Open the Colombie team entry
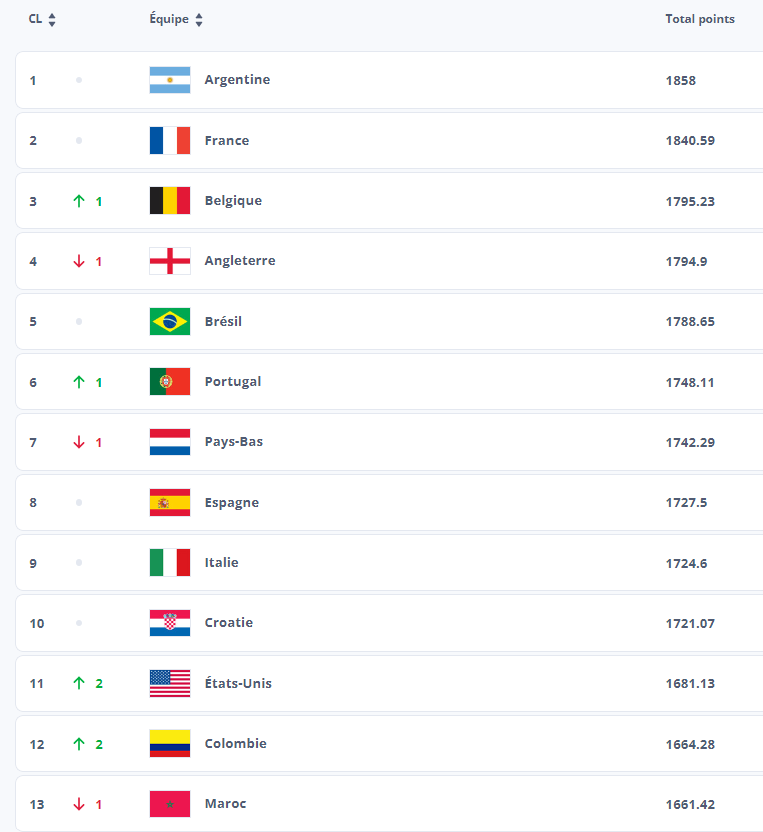 point(236,743)
